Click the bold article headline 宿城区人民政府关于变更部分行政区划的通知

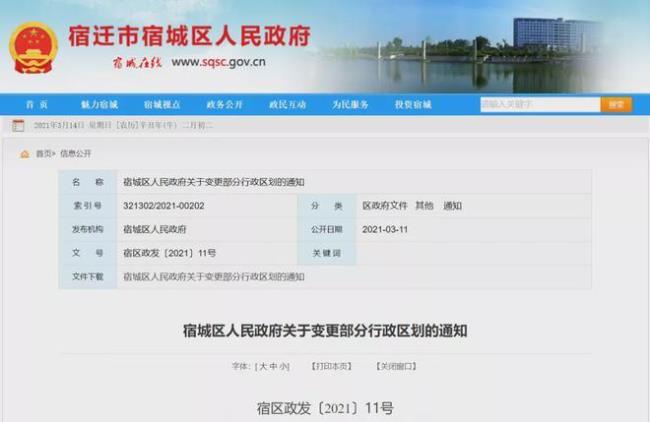(x=325, y=331)
